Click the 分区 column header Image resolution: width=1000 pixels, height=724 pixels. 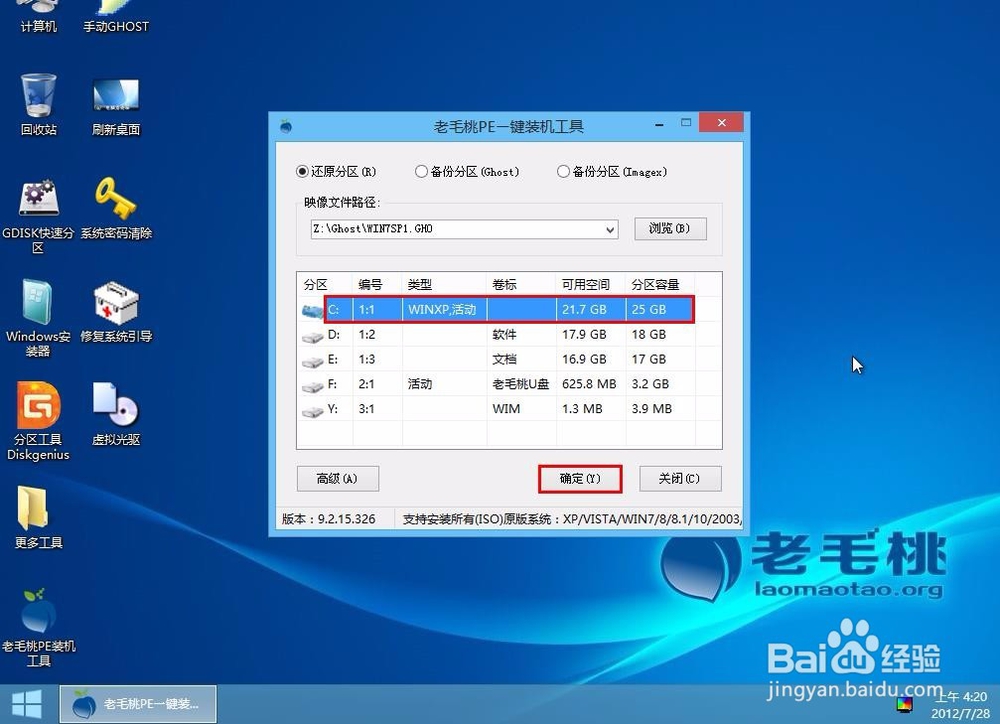point(325,284)
